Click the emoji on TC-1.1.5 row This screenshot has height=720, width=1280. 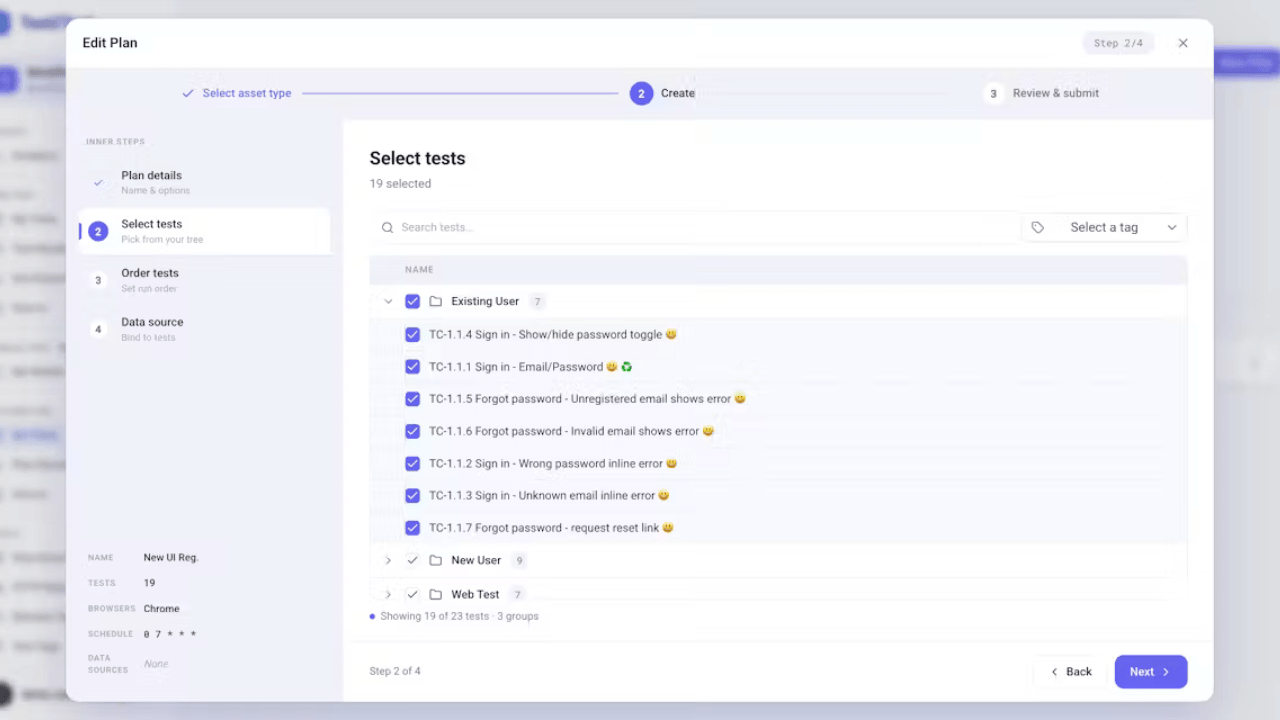[x=740, y=398]
